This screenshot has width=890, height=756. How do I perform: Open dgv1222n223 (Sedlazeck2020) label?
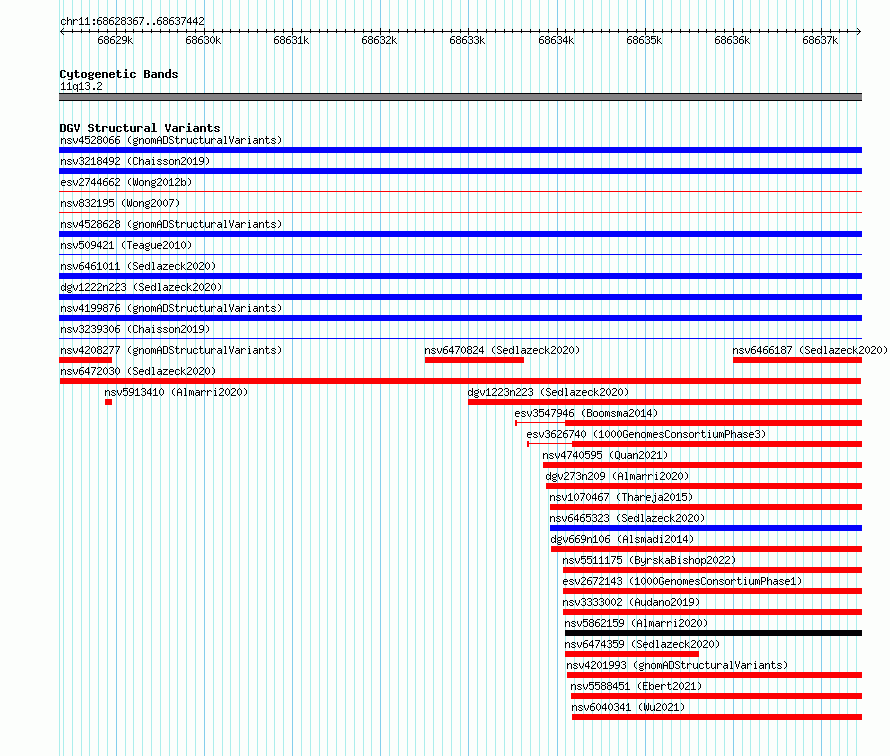[141, 287]
